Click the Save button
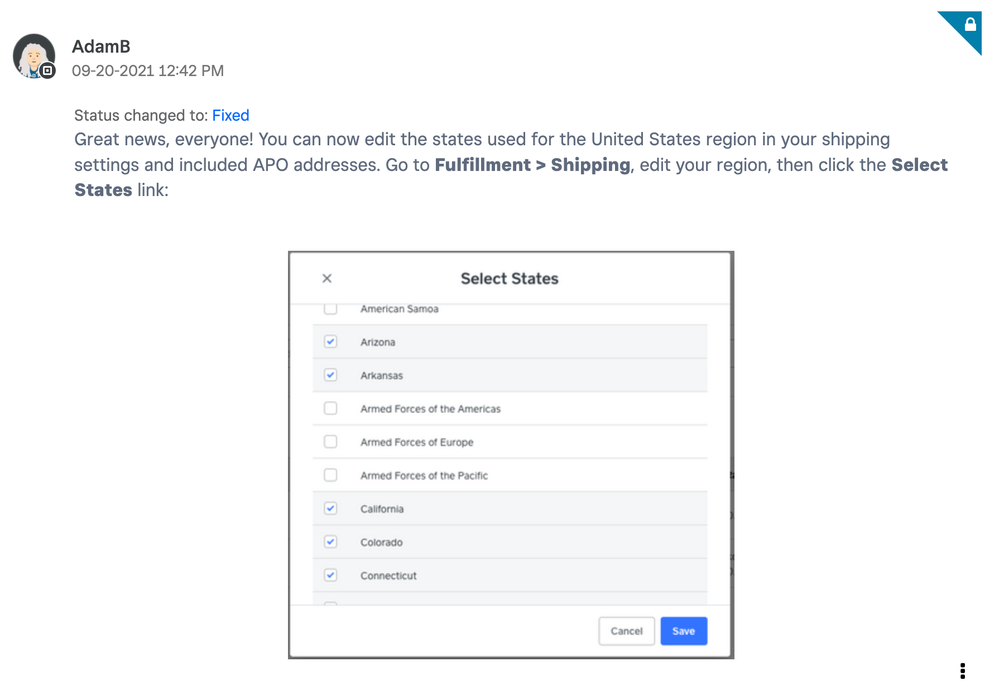Image resolution: width=999 pixels, height=698 pixels. (683, 631)
